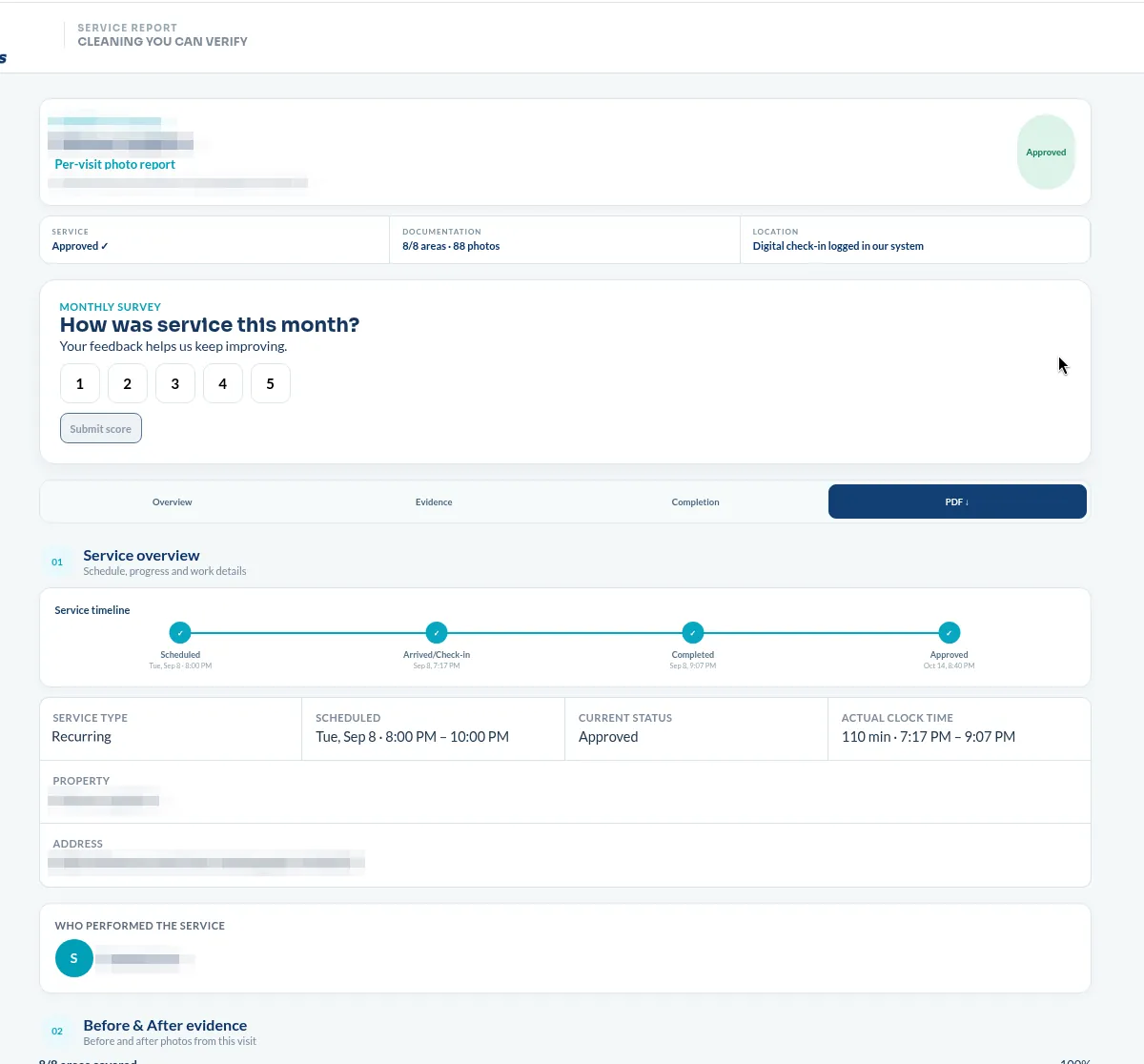Click 'Tue, Sep 8 · 8:00 PM' scheduled timestamp
1144x1064 pixels.
[x=180, y=665]
